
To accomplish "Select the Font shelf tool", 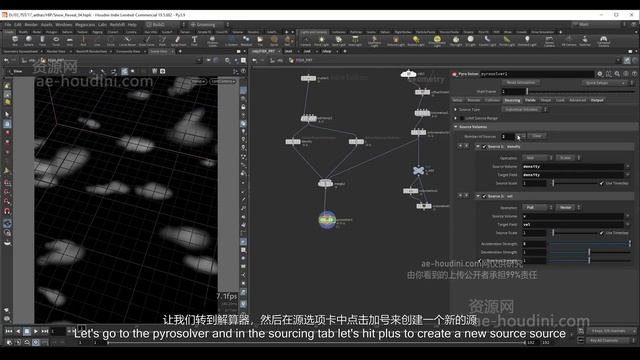I will (x=194, y=40).
